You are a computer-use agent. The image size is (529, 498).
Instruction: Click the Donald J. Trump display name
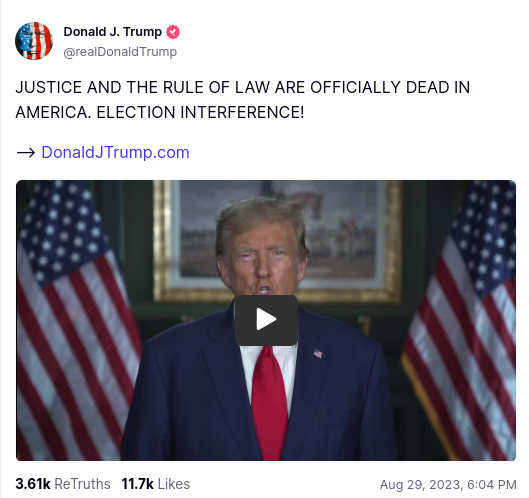(113, 32)
